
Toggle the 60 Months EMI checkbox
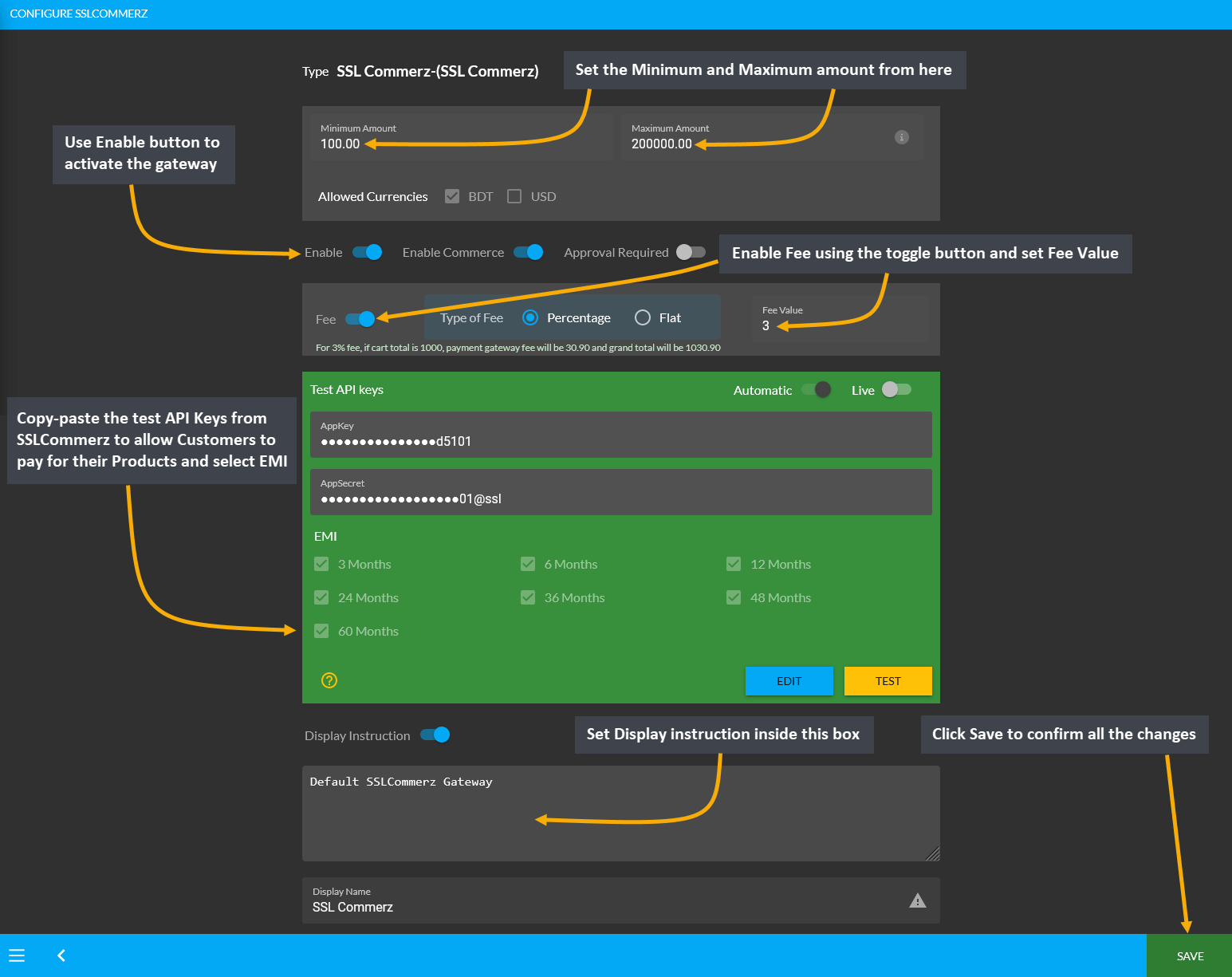321,631
